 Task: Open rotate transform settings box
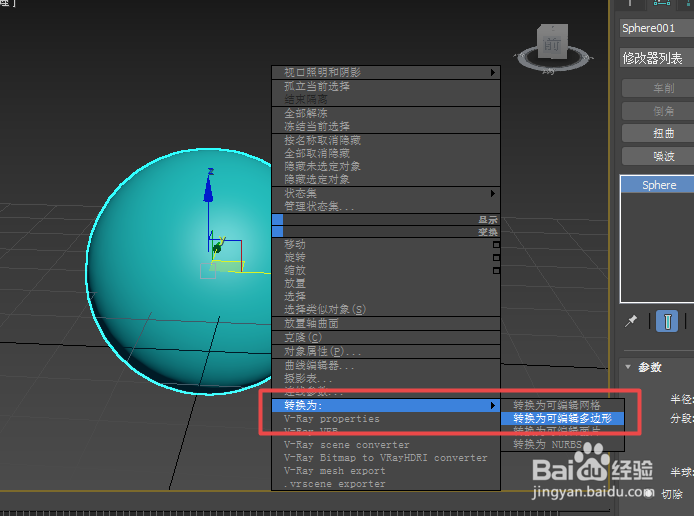click(496, 257)
